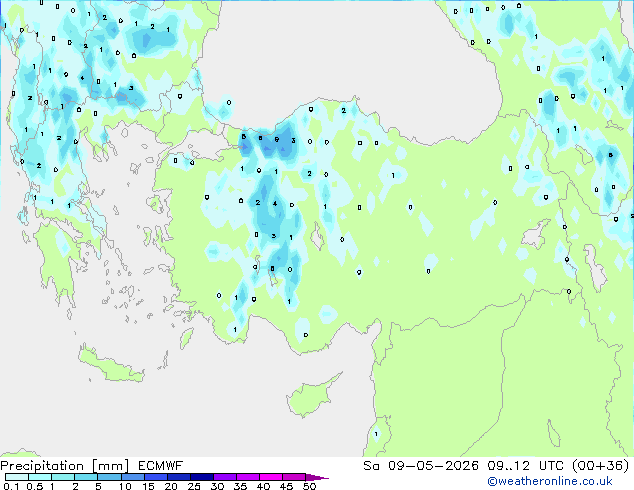Click the legend scale label '0.1'
This screenshot has height=490, width=634.
pyautogui.click(x=11, y=486)
